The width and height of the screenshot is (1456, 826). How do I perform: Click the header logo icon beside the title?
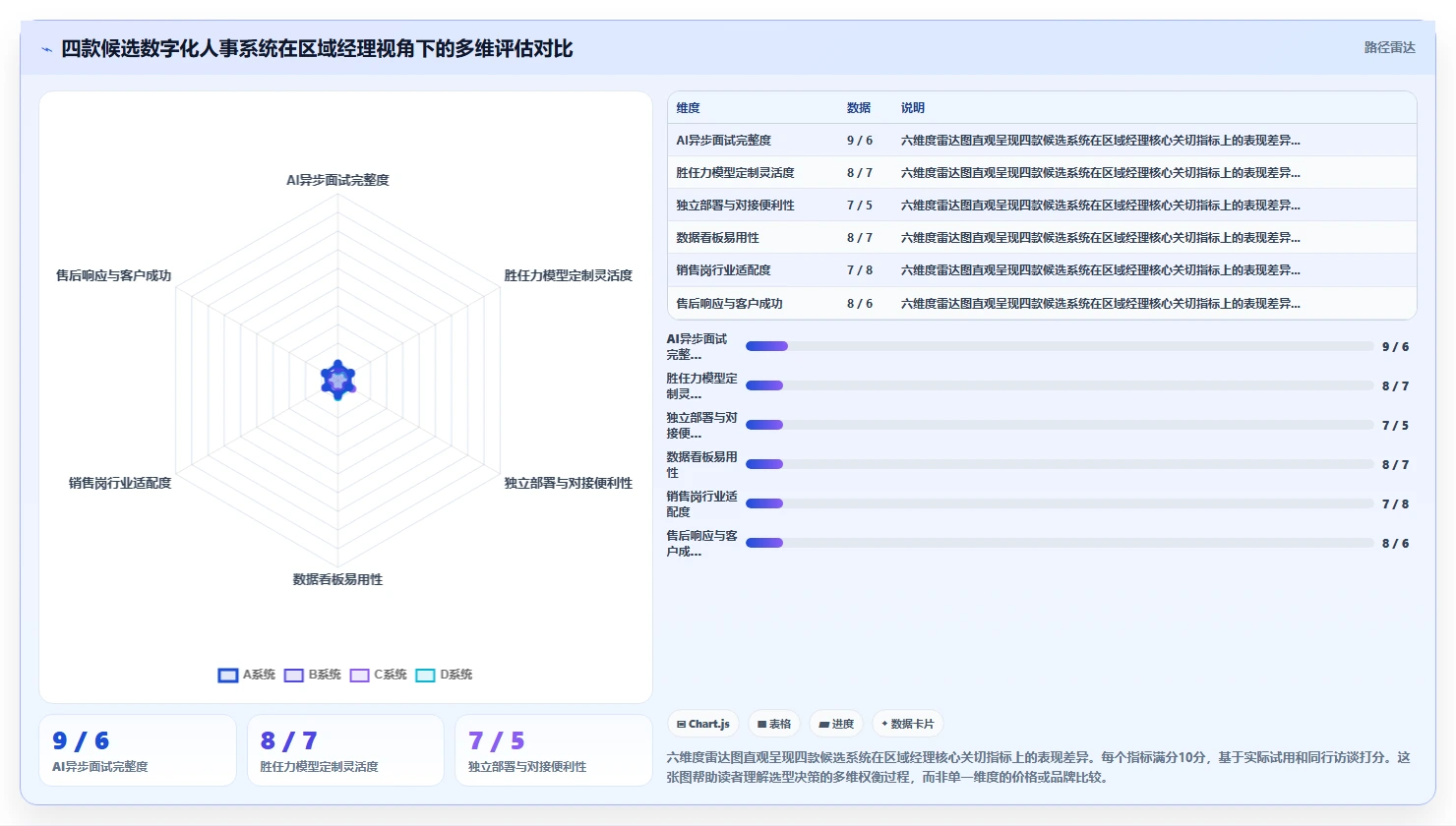[x=46, y=49]
